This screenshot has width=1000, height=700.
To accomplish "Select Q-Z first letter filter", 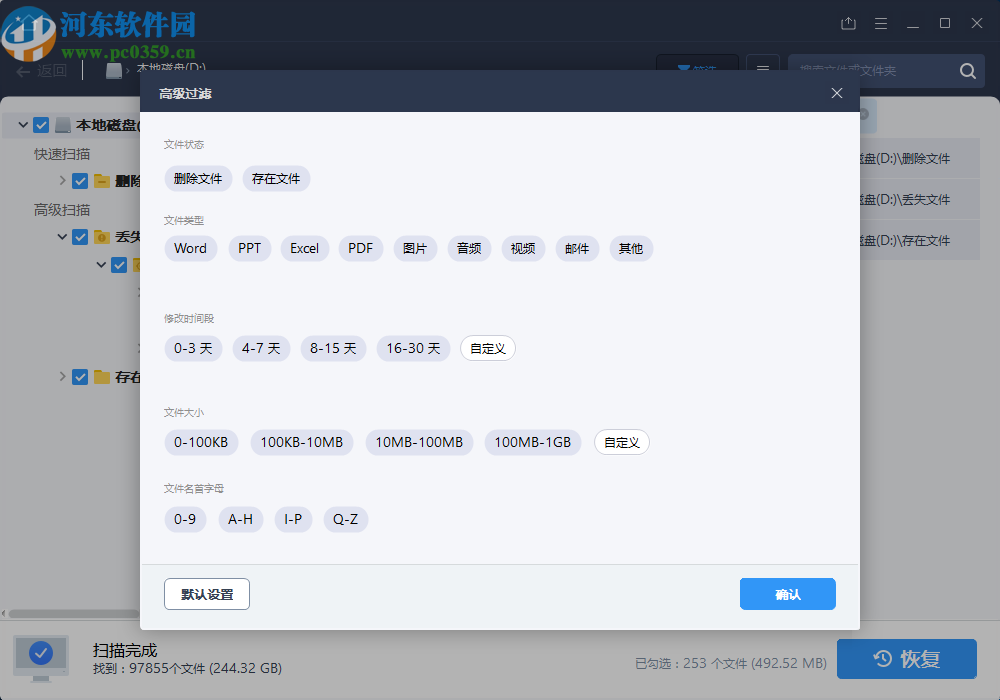I will coord(346,520).
